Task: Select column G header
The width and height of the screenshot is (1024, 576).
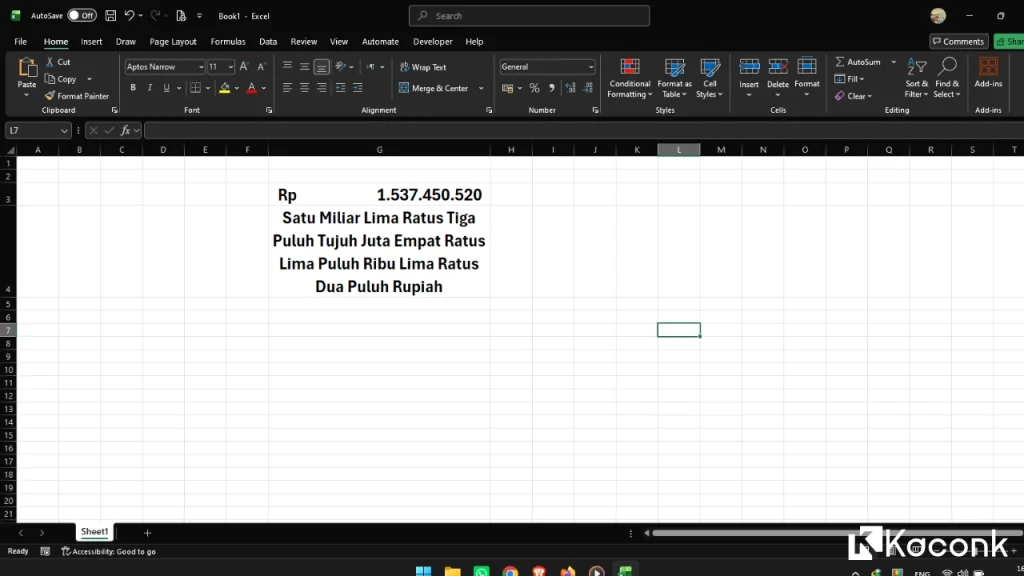Action: pyautogui.click(x=379, y=150)
